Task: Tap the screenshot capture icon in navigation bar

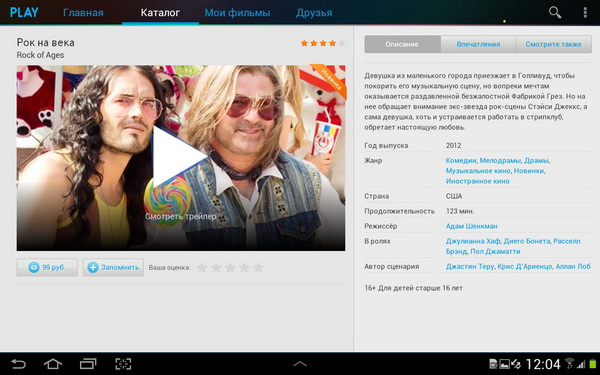Action: click(123, 364)
